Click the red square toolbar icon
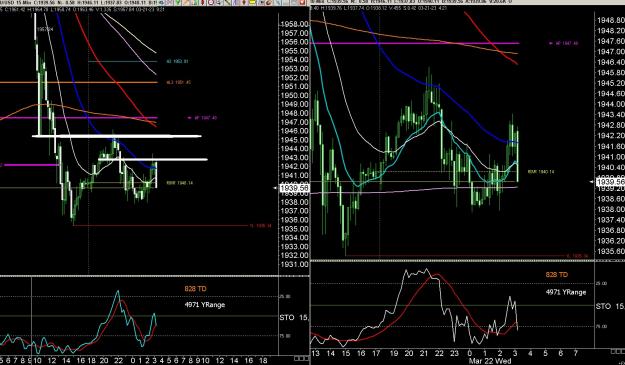Viewport: 625px width, 365px height. coord(302,2)
